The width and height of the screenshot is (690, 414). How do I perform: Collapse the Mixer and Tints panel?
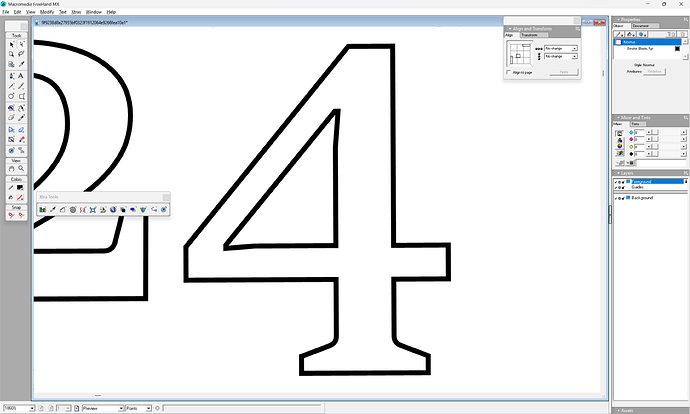tap(618, 117)
